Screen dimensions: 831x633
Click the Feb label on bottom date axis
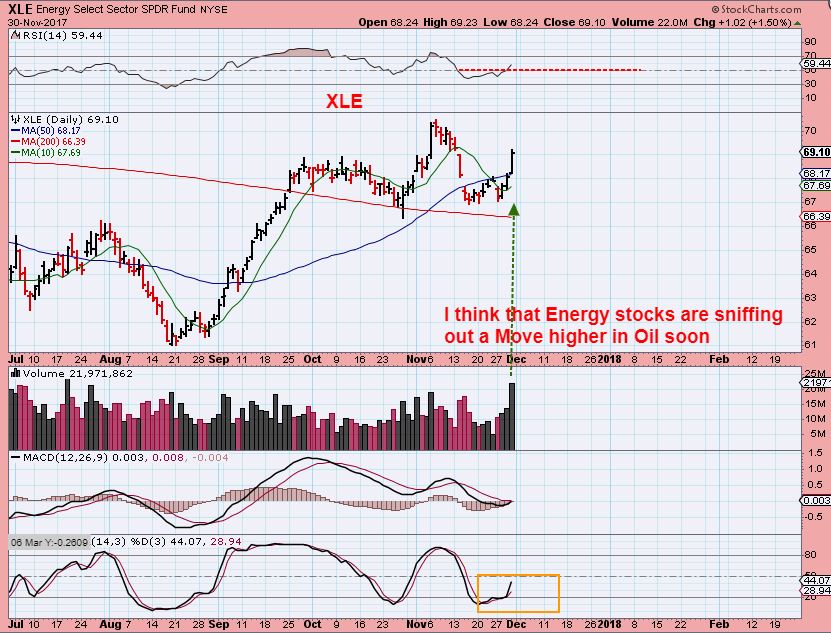[x=719, y=625]
